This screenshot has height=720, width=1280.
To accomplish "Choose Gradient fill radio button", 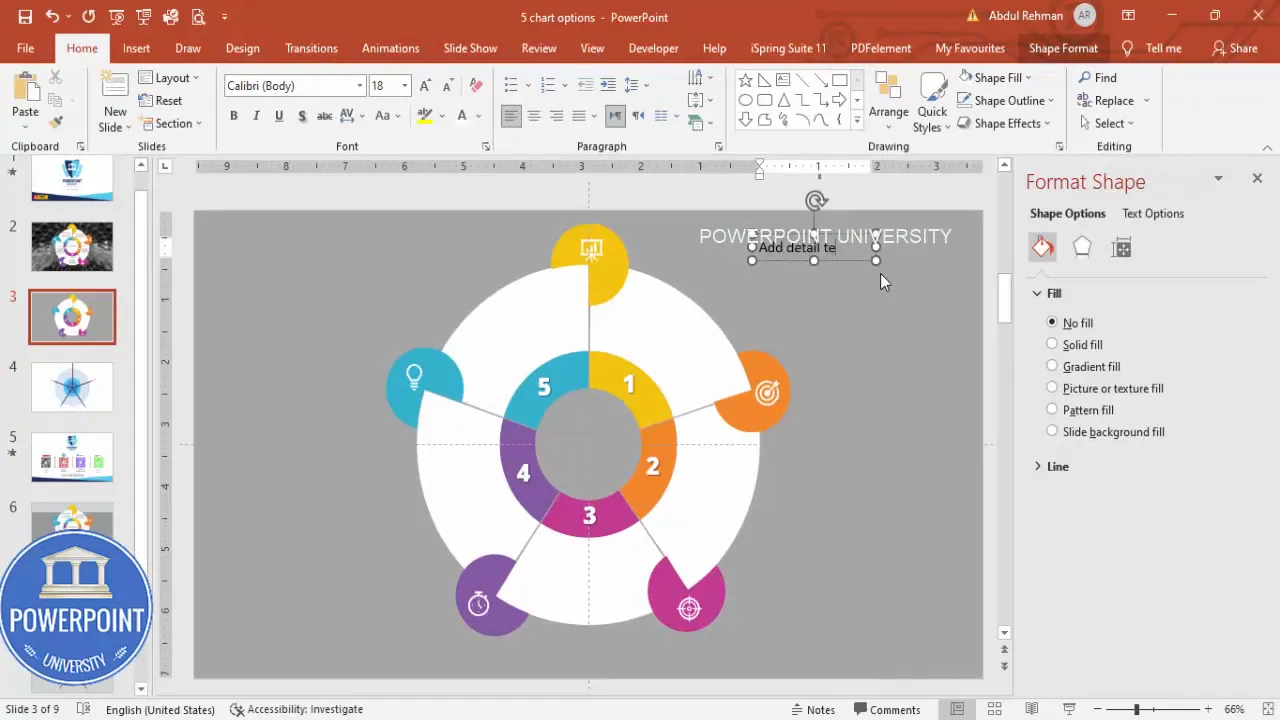I will coord(1052,366).
